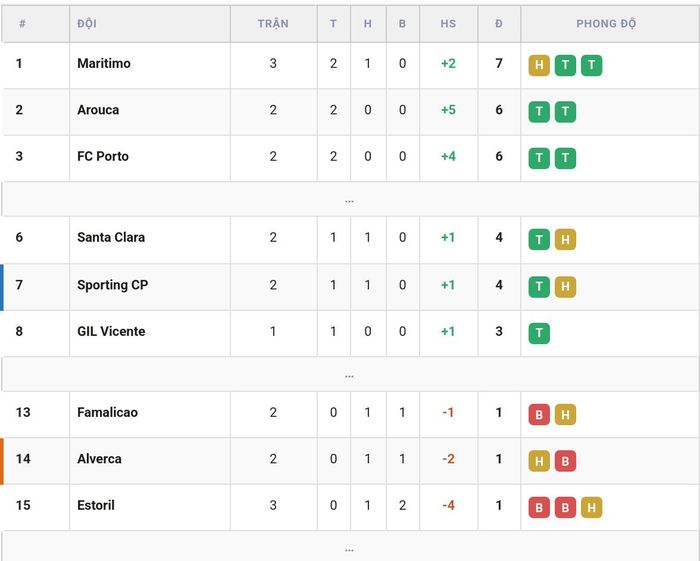Open the Maritimo team link

pos(104,63)
